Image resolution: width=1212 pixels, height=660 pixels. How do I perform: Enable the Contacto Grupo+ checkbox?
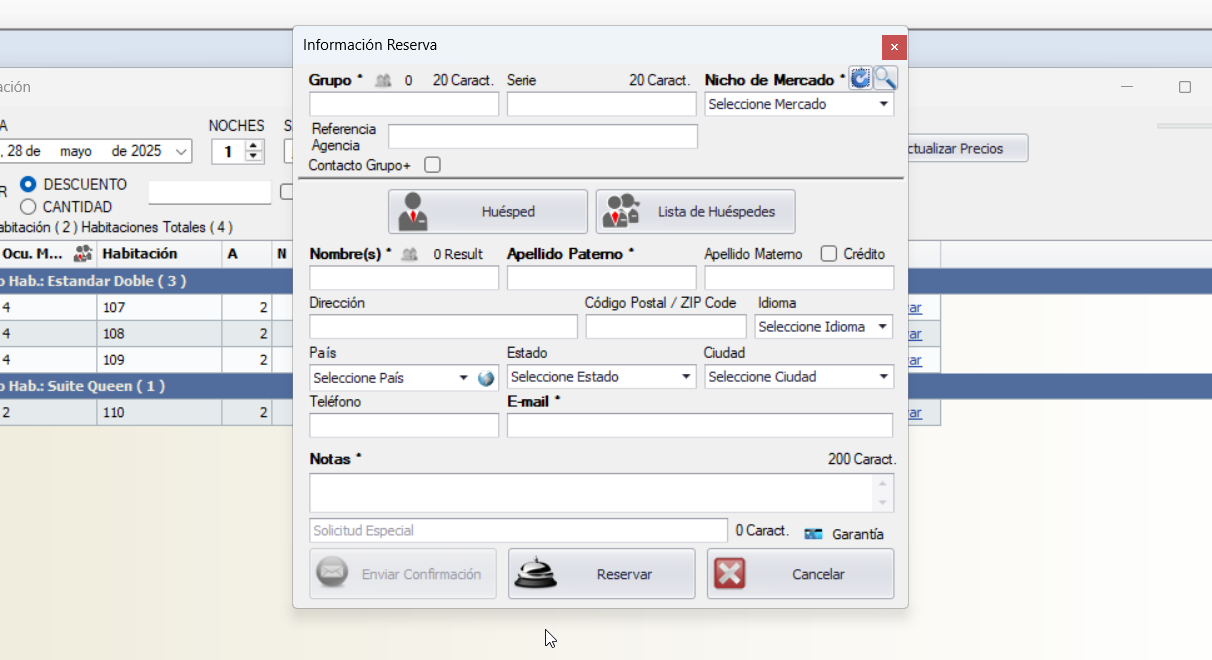pos(432,165)
